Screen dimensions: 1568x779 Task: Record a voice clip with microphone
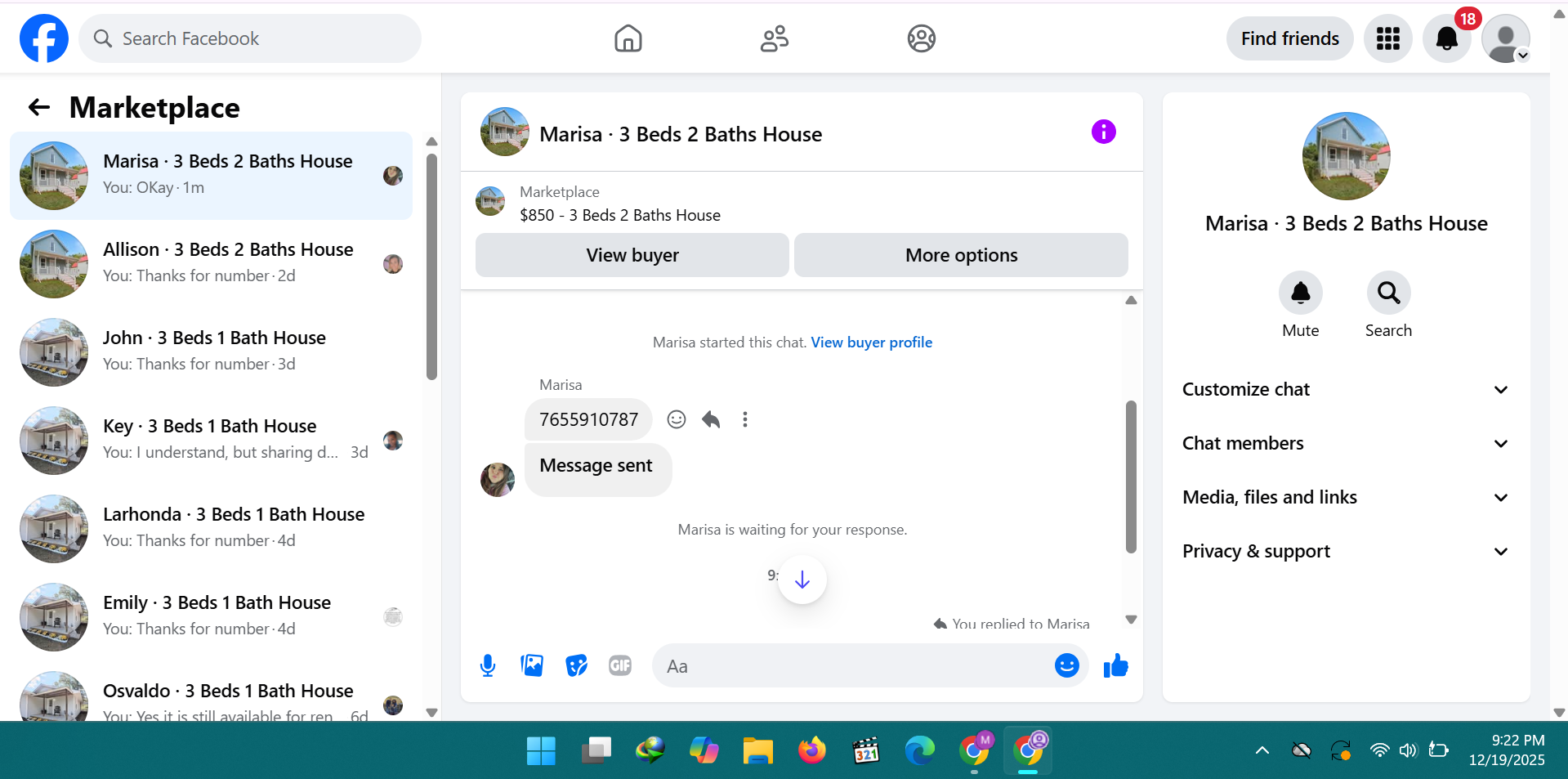pos(488,666)
